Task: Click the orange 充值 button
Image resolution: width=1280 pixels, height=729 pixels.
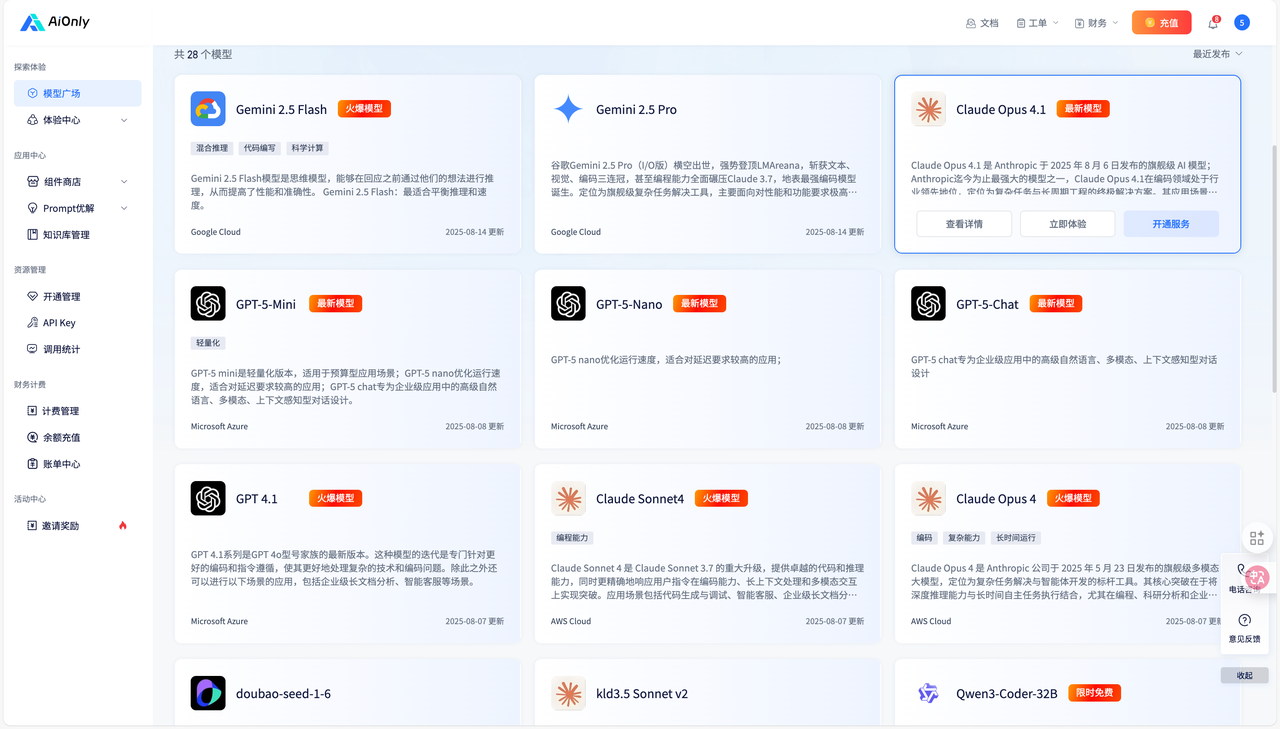Action: pos(1161,22)
